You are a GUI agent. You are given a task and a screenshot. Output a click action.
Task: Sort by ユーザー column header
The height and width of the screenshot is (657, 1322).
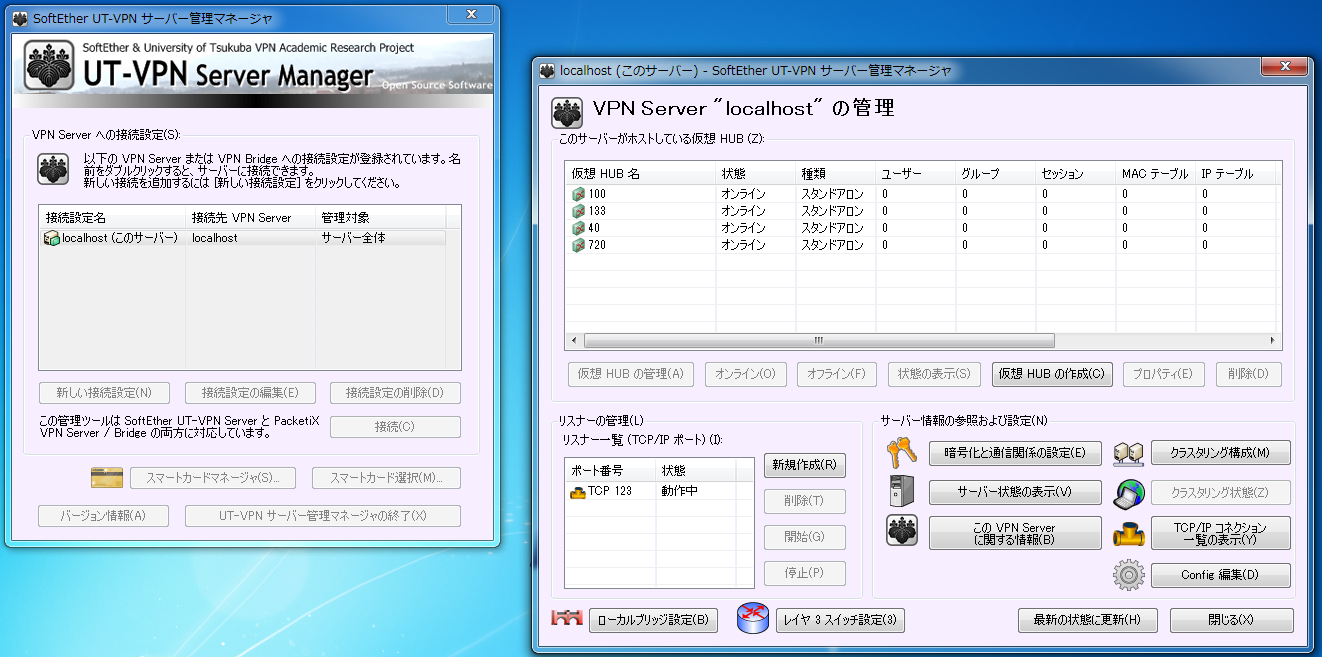(x=915, y=174)
